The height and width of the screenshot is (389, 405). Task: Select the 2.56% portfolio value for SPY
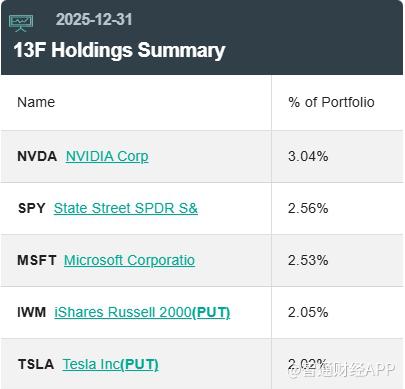308,208
